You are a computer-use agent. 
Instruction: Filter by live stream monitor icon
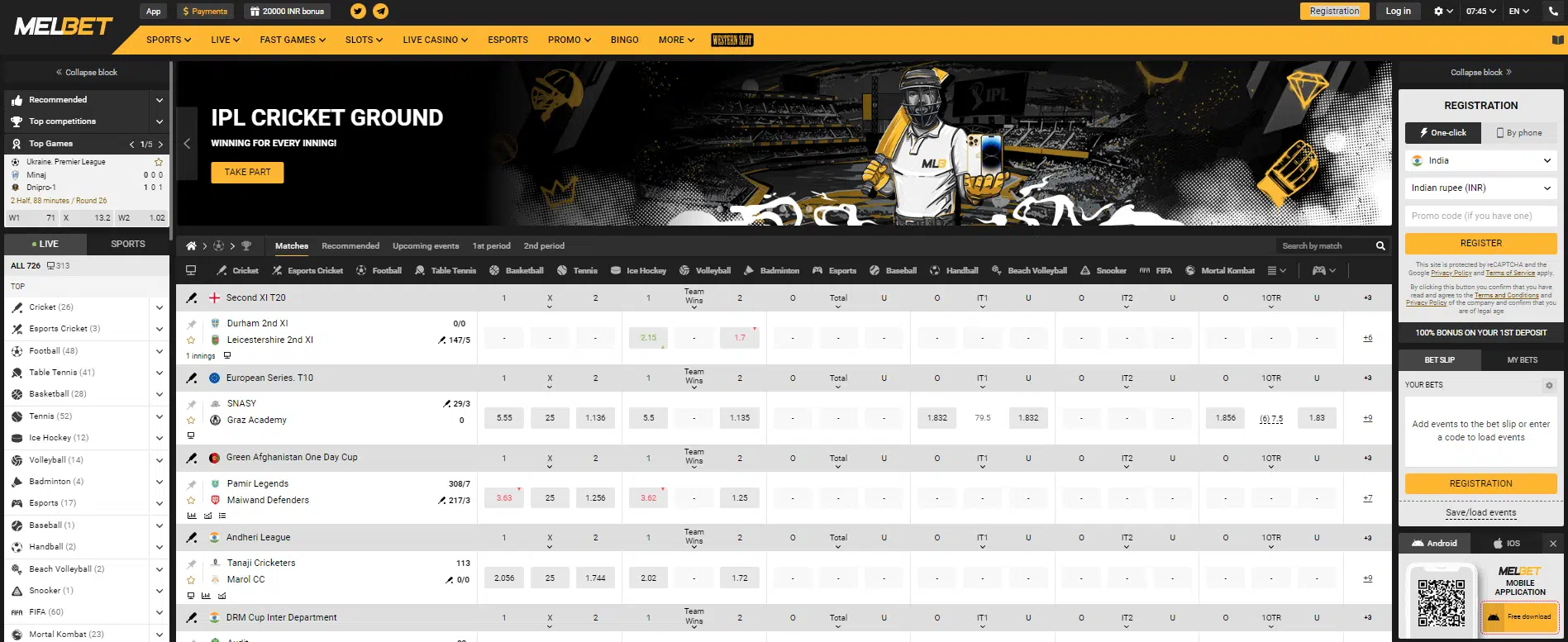[x=191, y=270]
